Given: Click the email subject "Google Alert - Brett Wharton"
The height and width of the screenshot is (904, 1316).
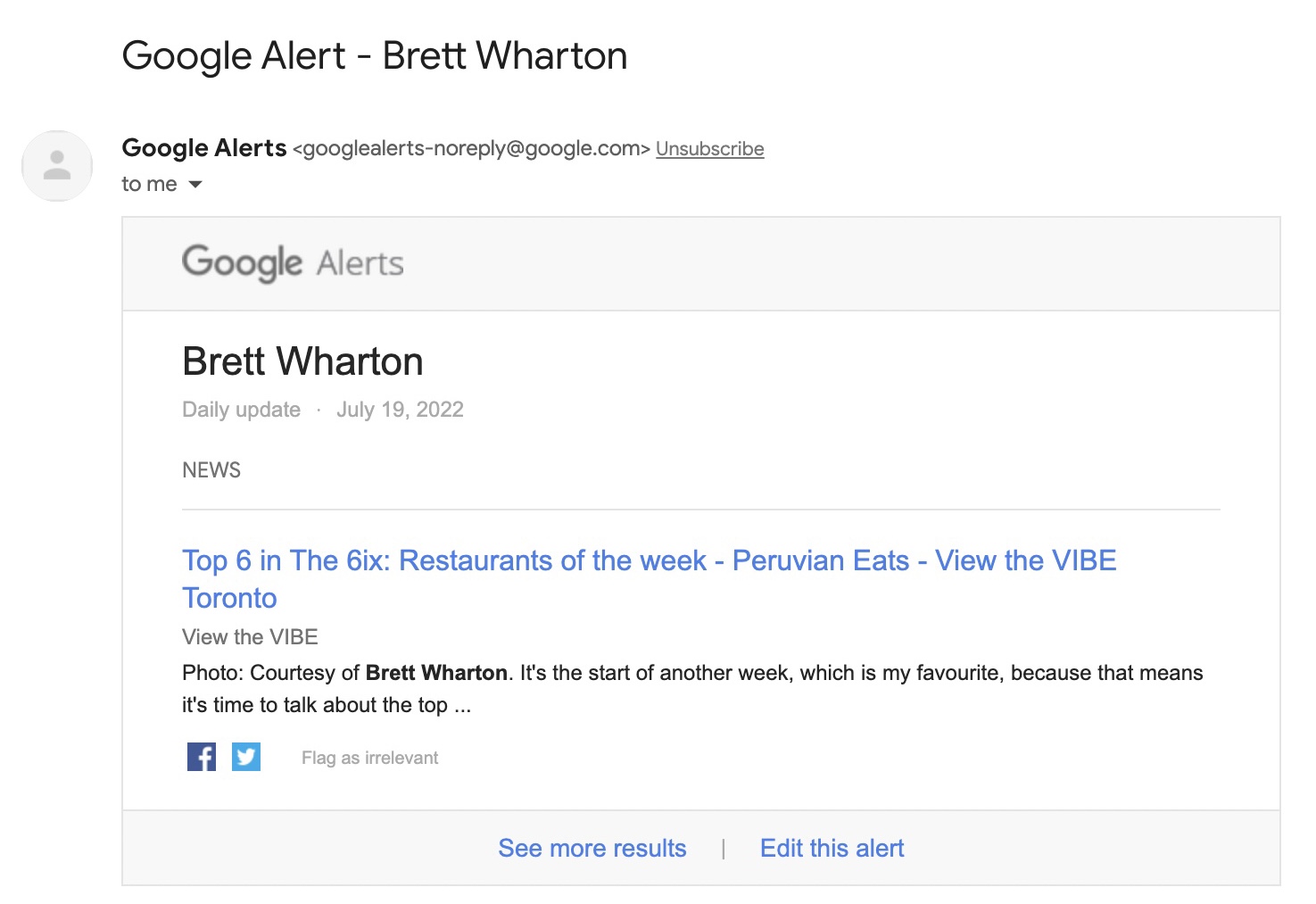Looking at the screenshot, I should [375, 56].
